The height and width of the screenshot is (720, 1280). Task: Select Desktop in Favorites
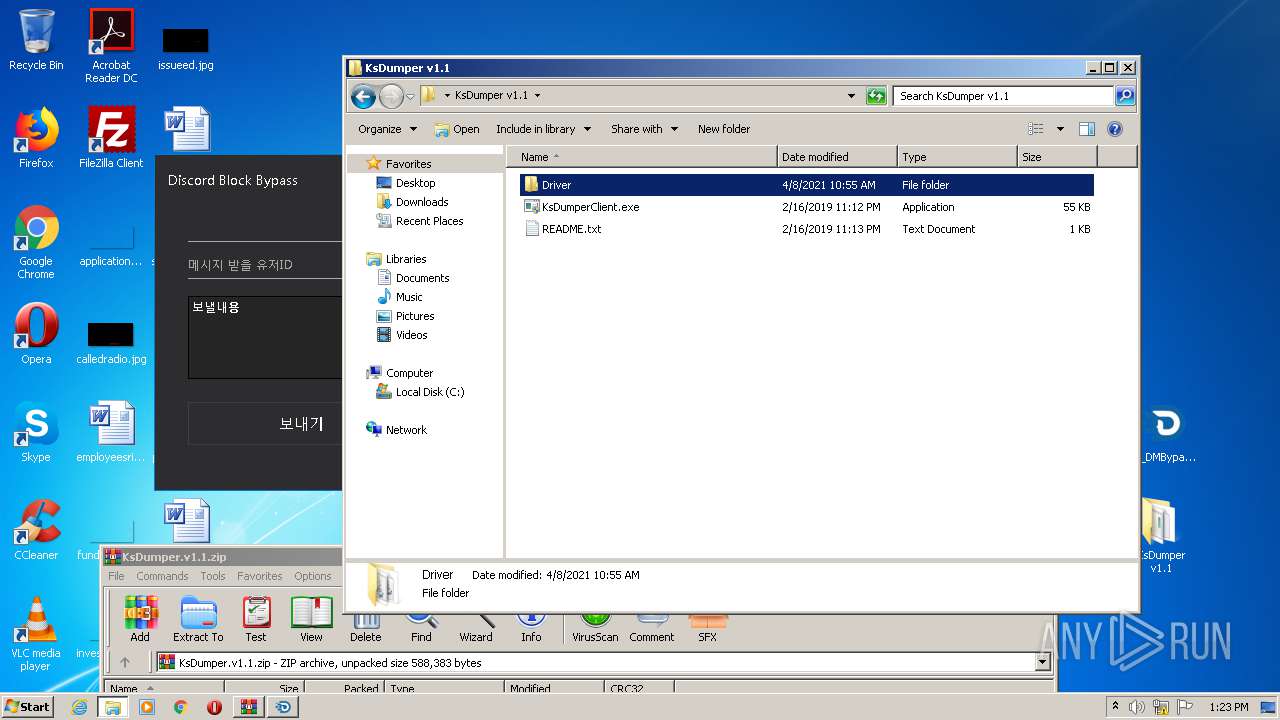[x=405, y=183]
